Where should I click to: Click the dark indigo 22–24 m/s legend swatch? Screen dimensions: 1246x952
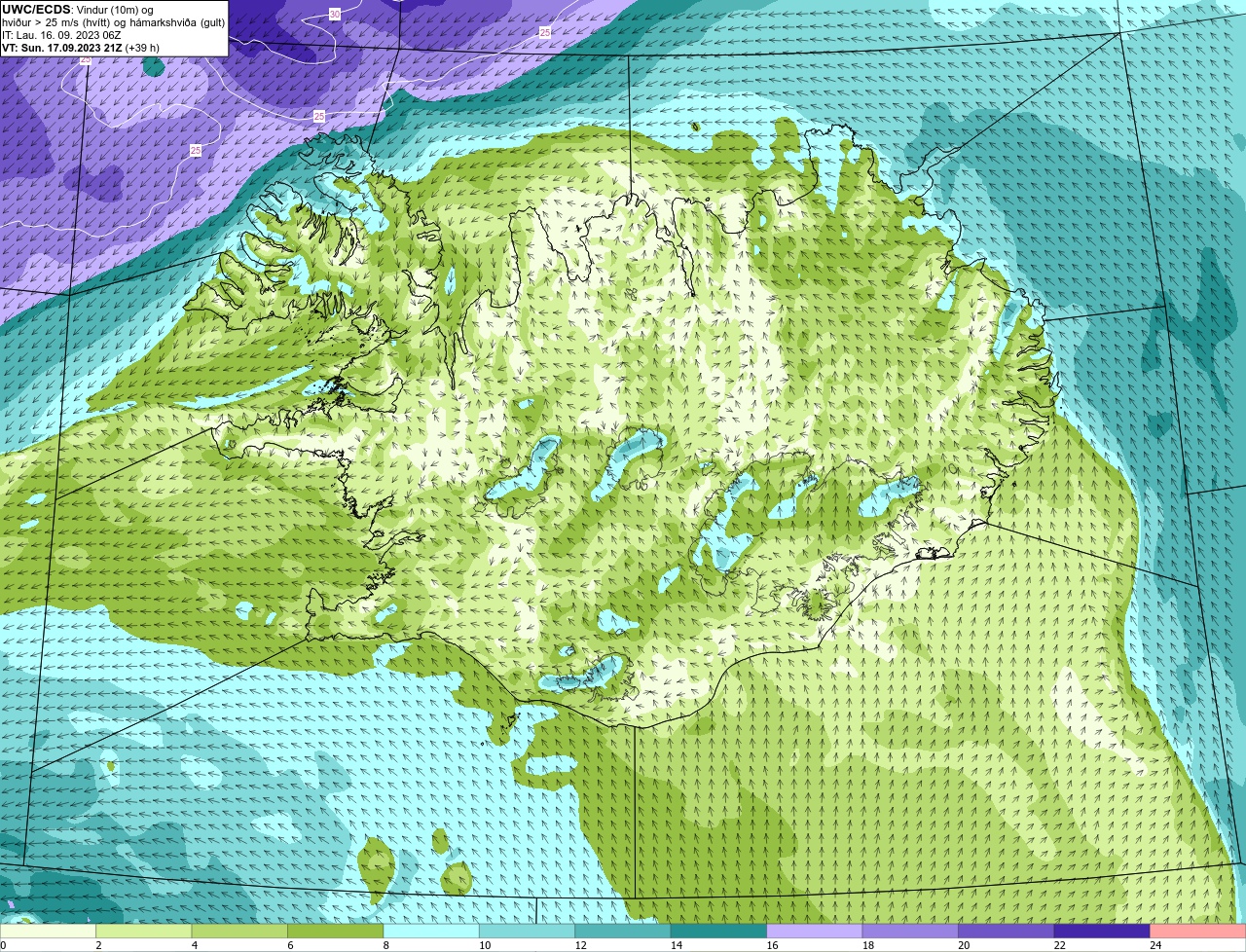pyautogui.click(x=1102, y=932)
